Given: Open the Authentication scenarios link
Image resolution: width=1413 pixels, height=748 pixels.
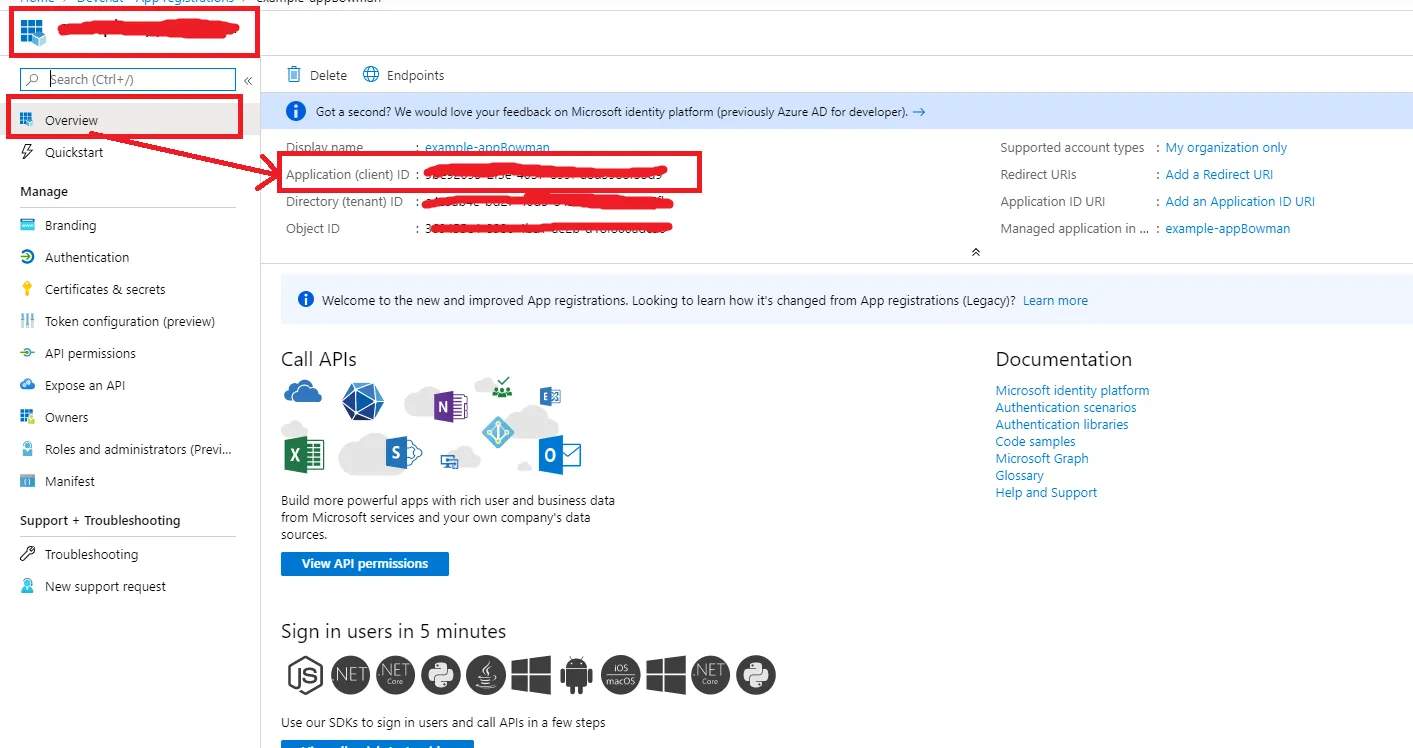Looking at the screenshot, I should 1066,407.
